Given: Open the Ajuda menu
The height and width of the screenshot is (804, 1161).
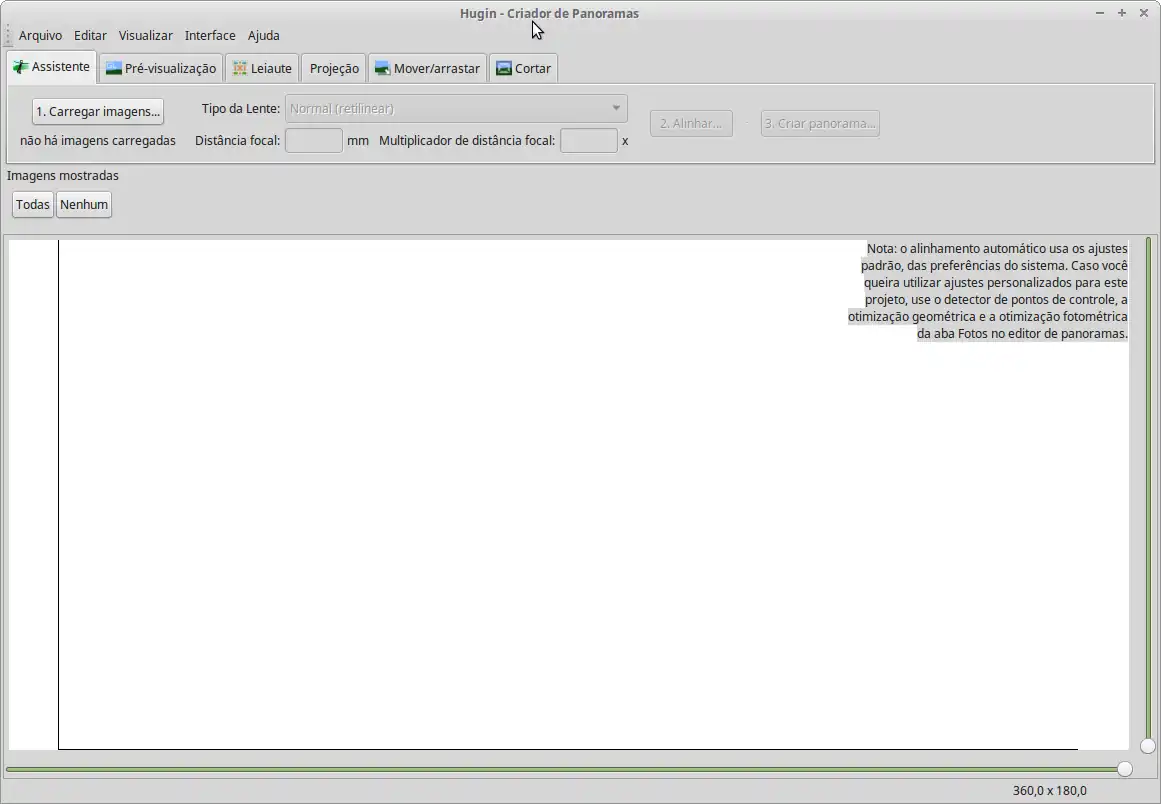Looking at the screenshot, I should point(263,35).
